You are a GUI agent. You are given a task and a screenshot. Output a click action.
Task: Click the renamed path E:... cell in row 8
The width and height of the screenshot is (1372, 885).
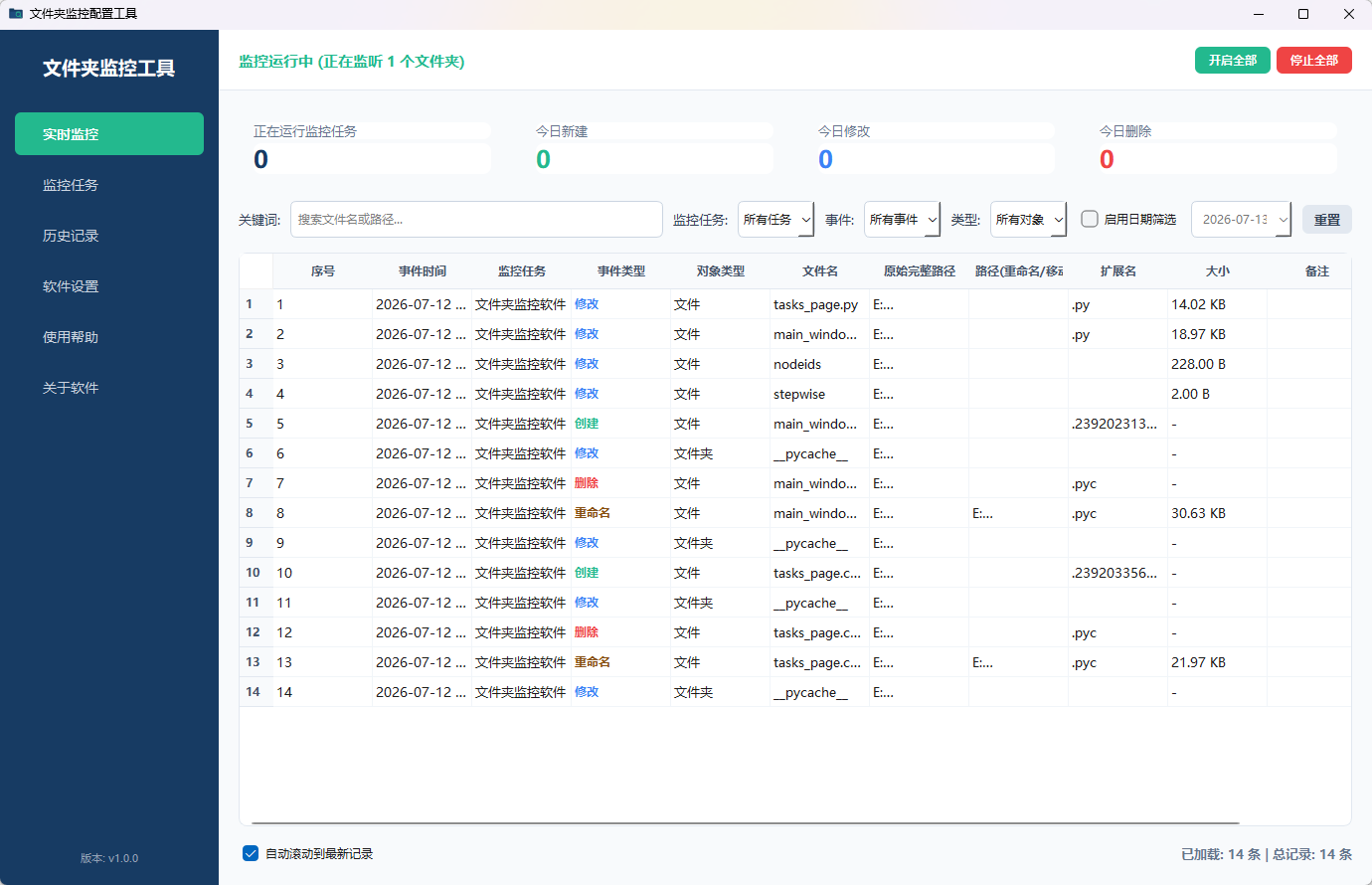1019,513
